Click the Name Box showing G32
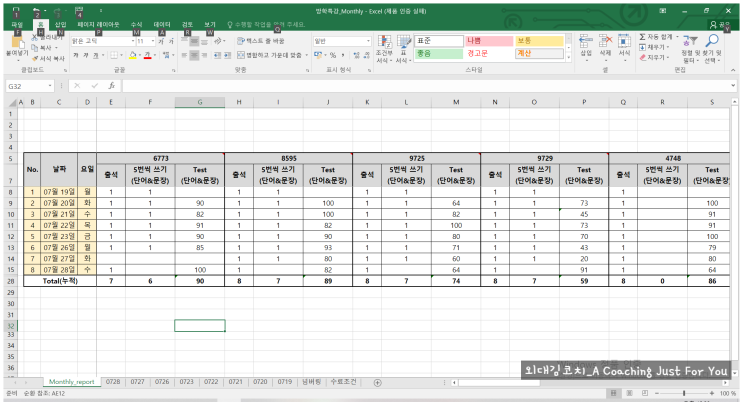This screenshot has height=402, width=743. 29,86
